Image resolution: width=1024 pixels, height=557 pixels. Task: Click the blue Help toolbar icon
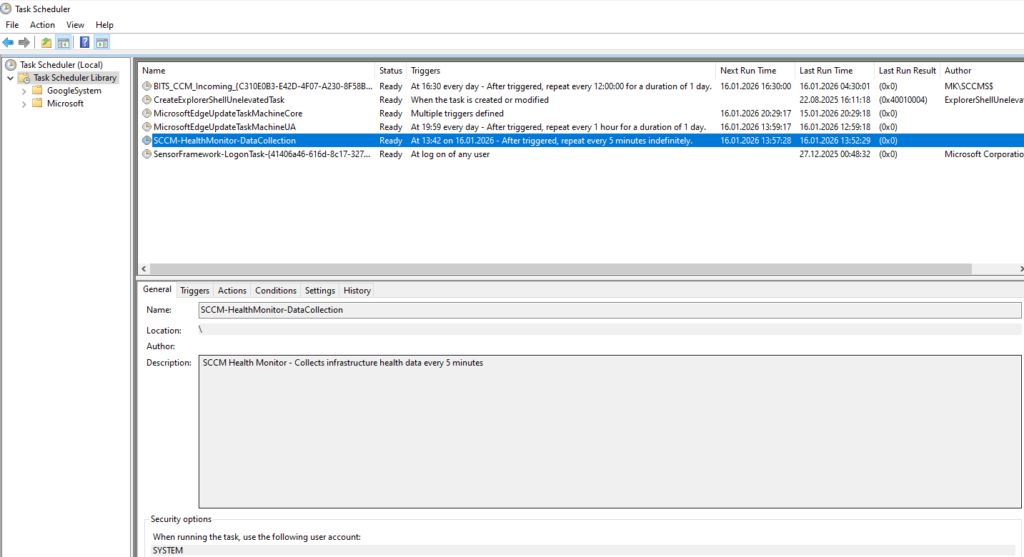pyautogui.click(x=84, y=42)
